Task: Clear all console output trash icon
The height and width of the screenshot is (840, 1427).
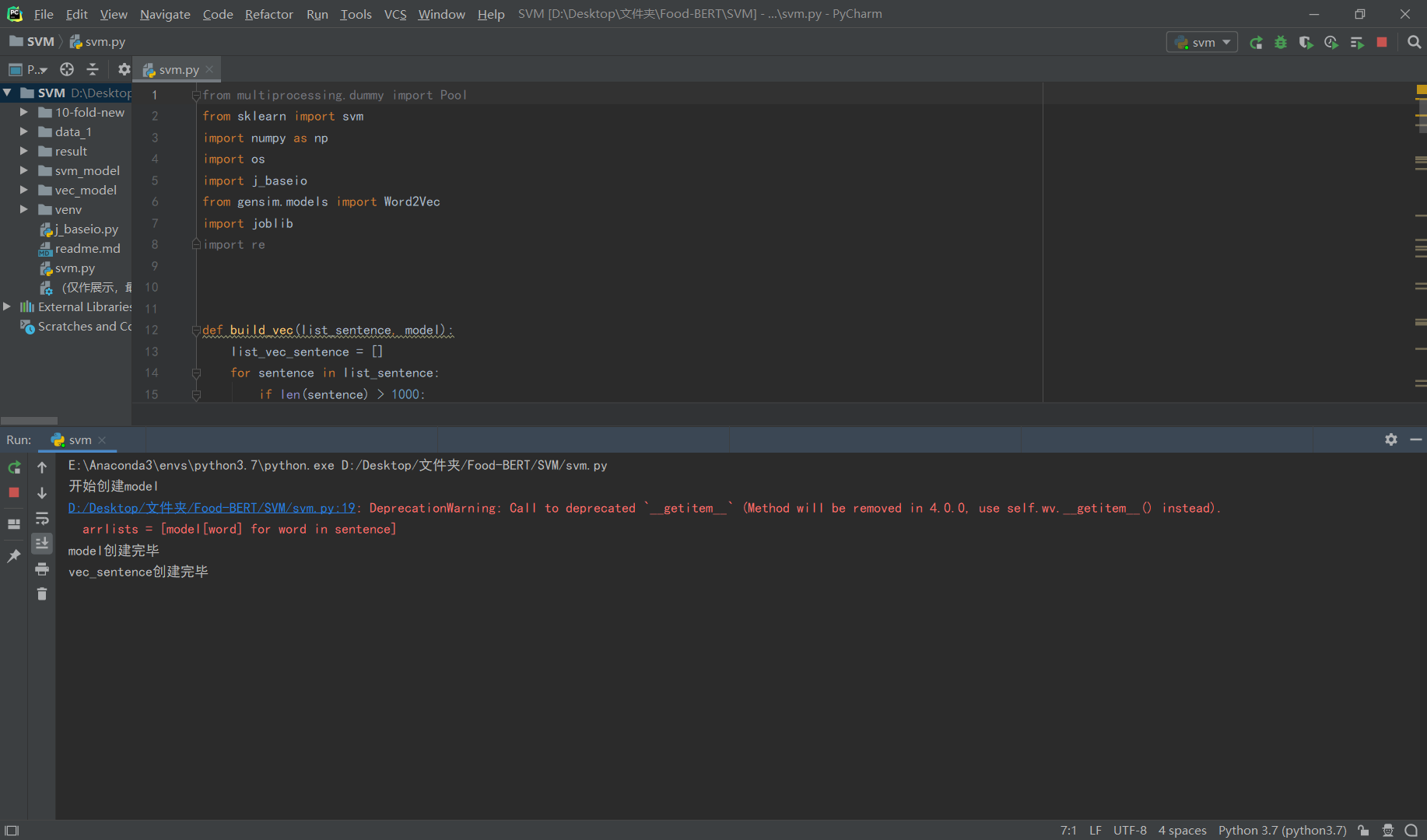Action: coord(42,594)
